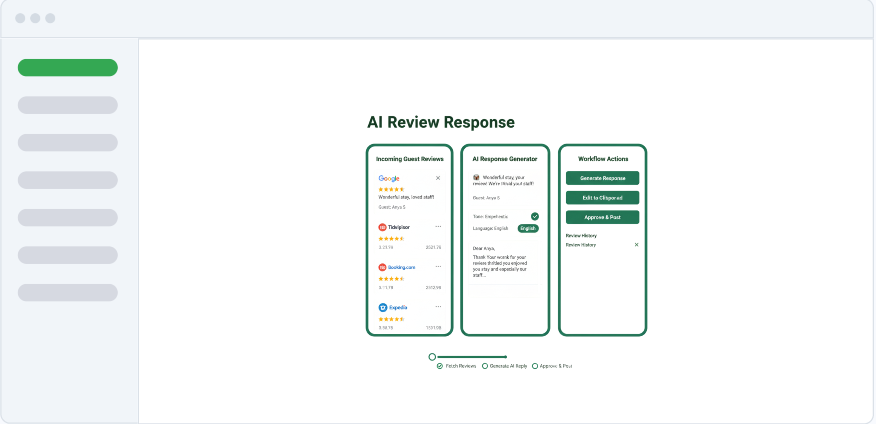The image size is (876, 424).
Task: Click the AI Review Response heading
Action: click(441, 122)
